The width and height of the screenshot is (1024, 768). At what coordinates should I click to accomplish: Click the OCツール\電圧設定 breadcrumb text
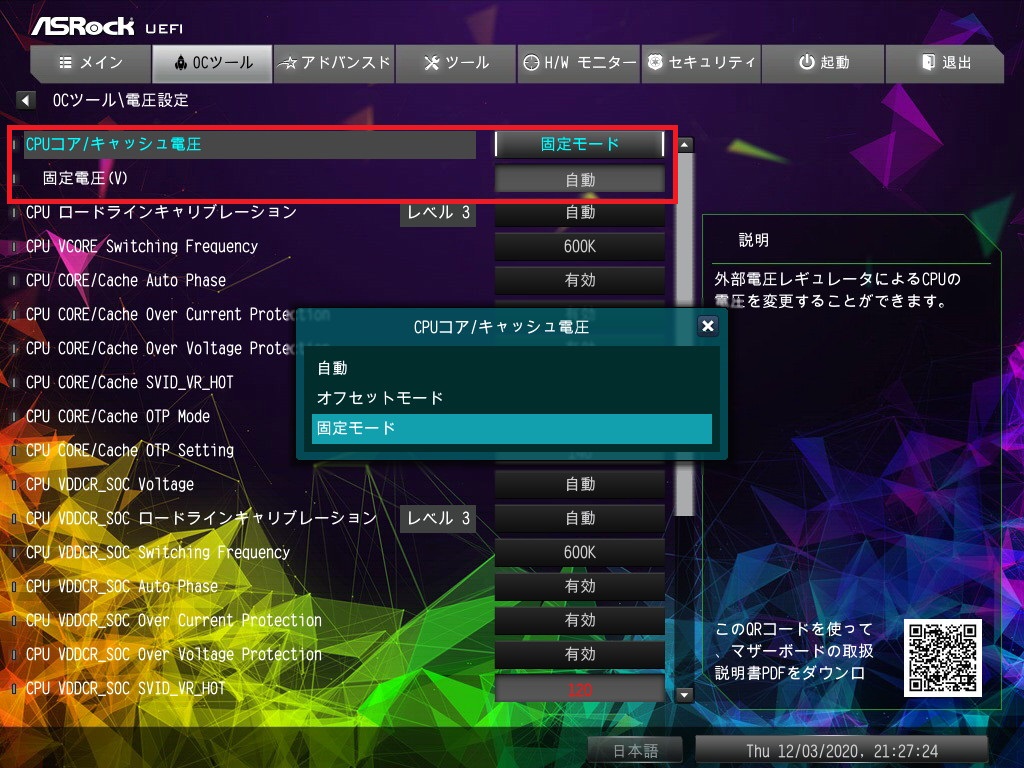[121, 101]
